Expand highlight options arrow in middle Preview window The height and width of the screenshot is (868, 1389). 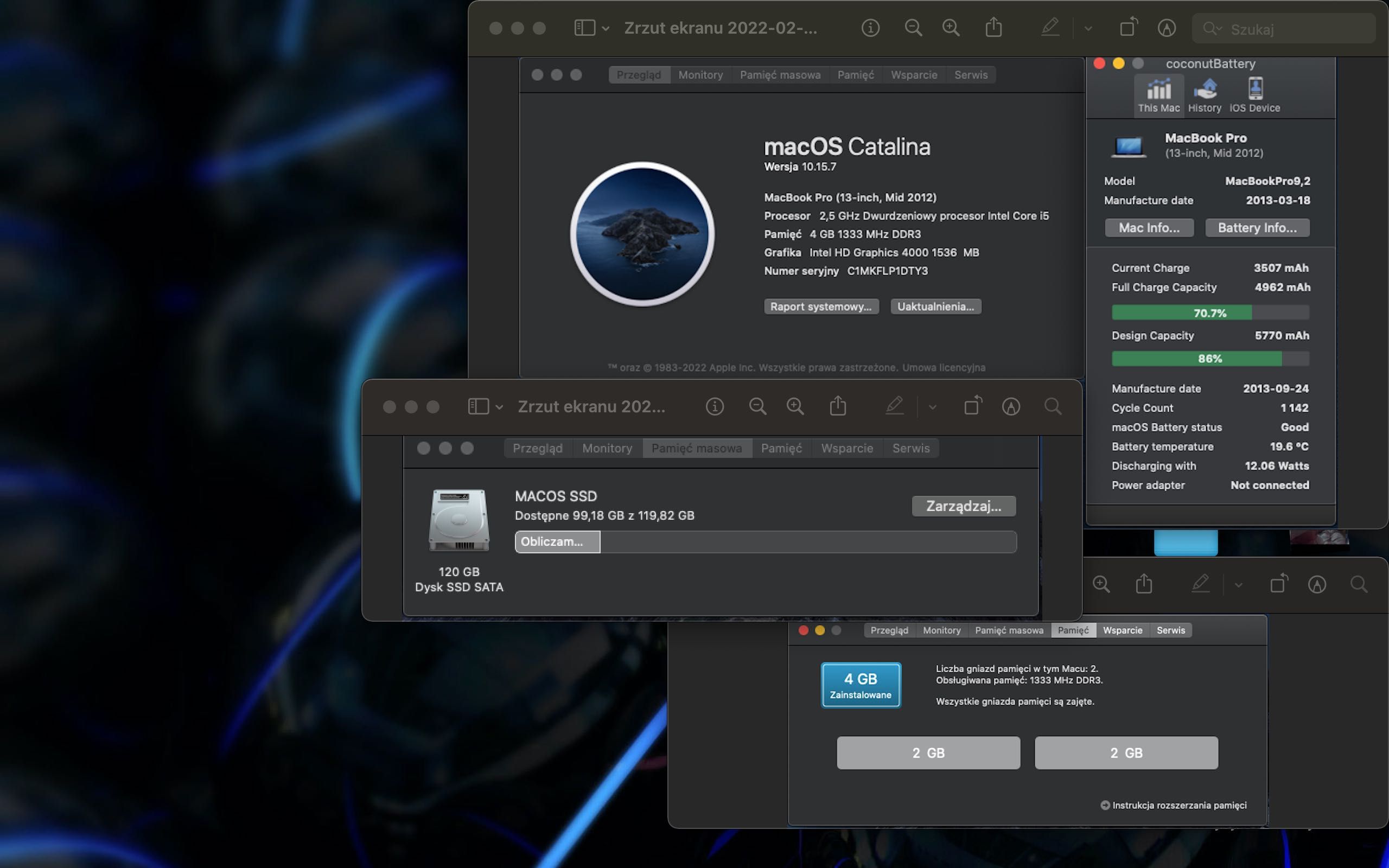[x=932, y=407]
